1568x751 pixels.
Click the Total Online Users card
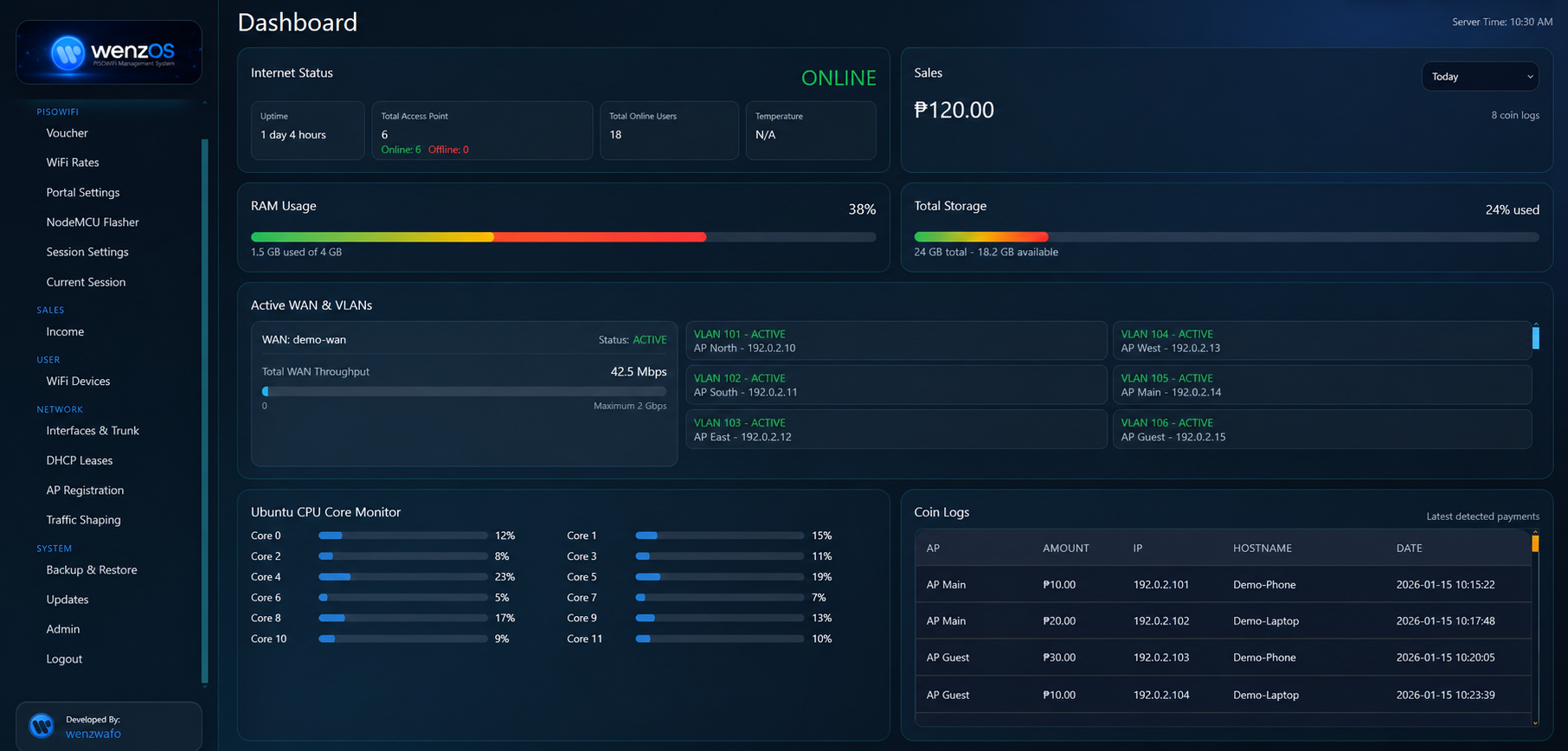[669, 131]
